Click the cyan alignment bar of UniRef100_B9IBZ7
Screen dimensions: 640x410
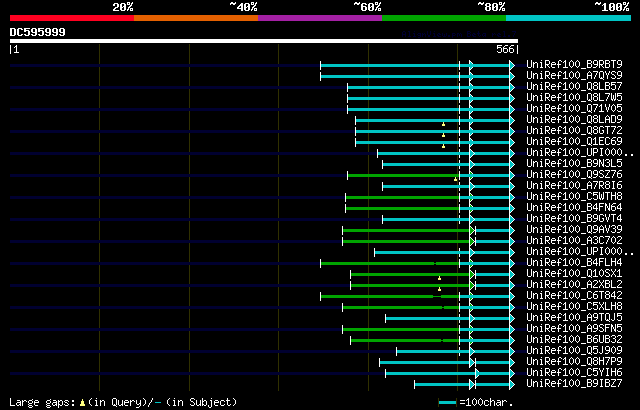click(x=464, y=385)
